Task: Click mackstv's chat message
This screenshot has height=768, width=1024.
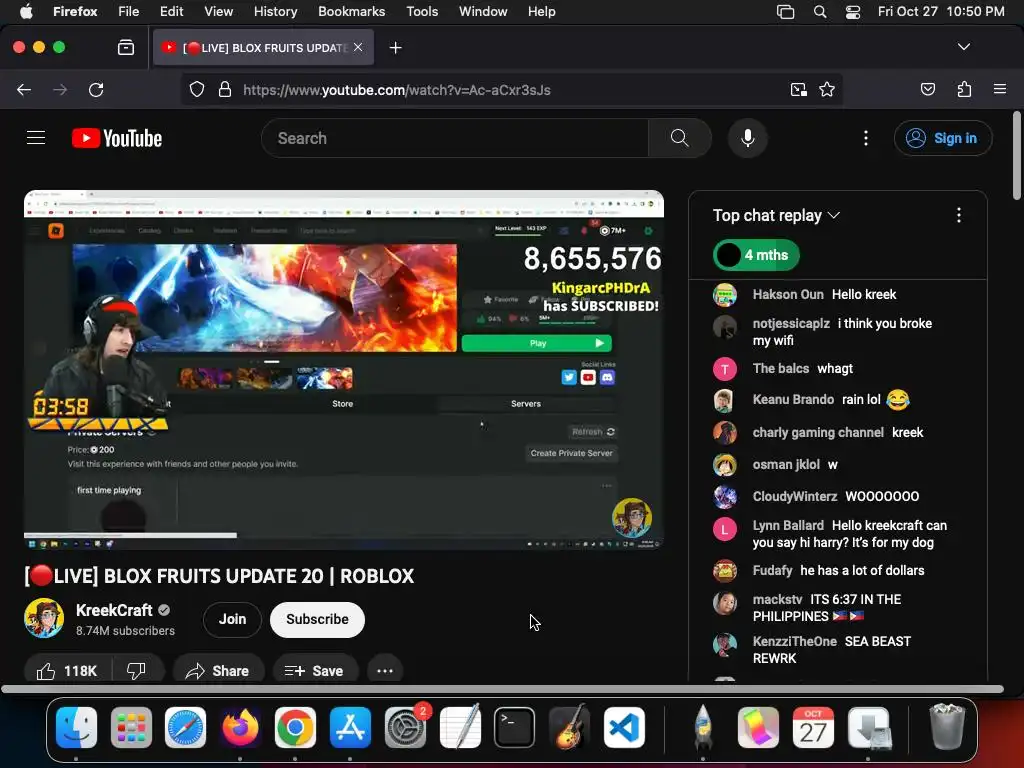Action: tap(827, 607)
